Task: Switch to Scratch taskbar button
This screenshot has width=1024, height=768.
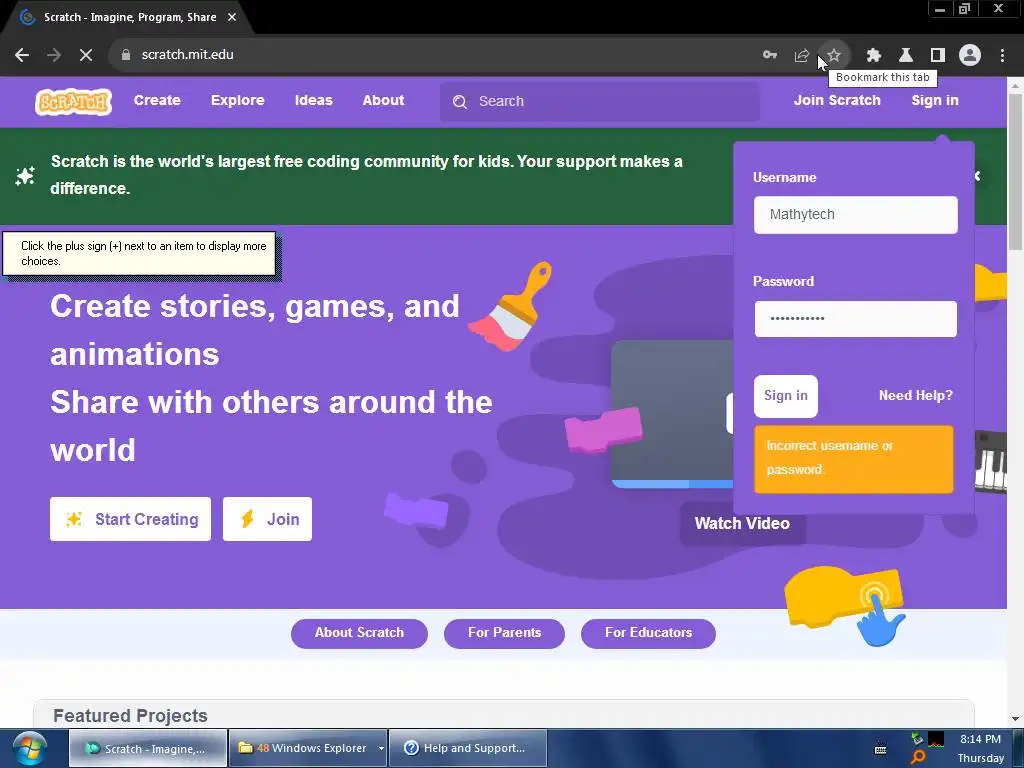Action: [x=148, y=748]
